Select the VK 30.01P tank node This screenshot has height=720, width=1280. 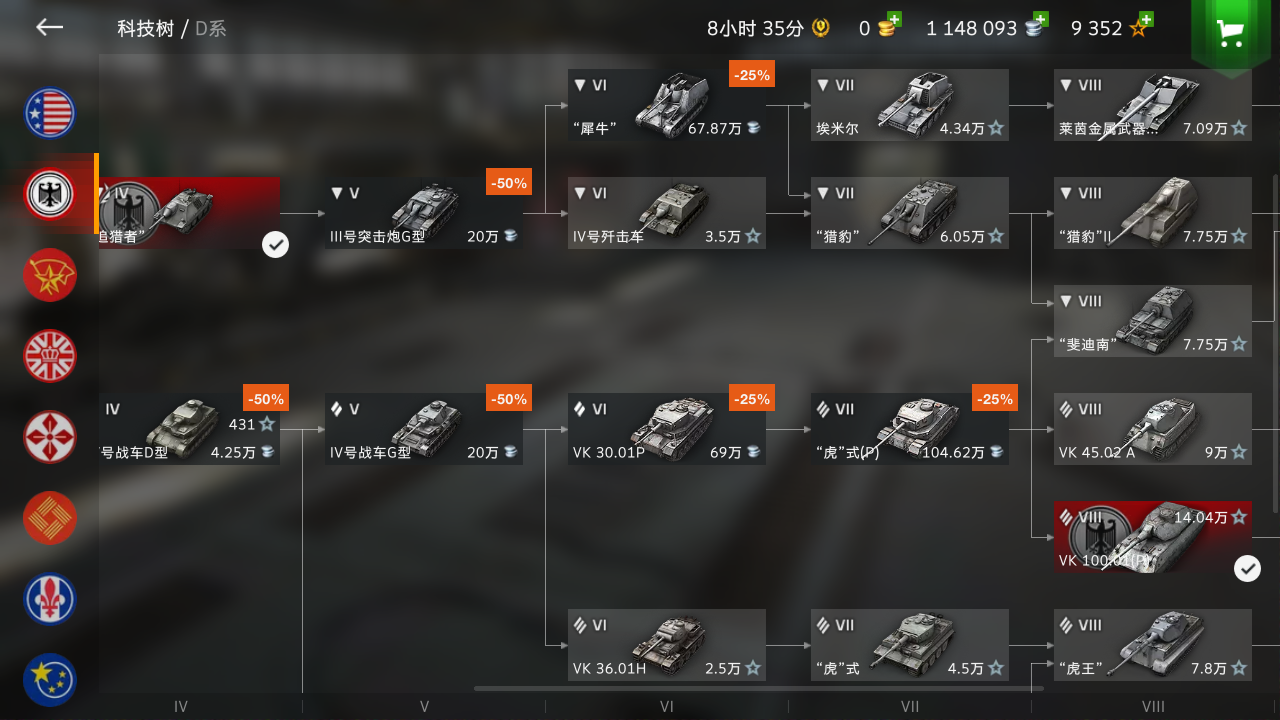point(667,429)
